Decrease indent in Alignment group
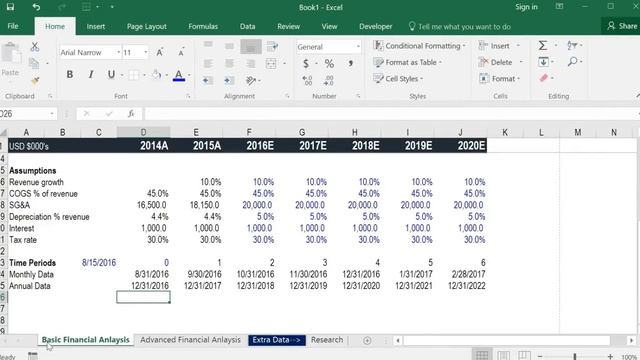Viewport: 640px width, 360px height. [208, 80]
